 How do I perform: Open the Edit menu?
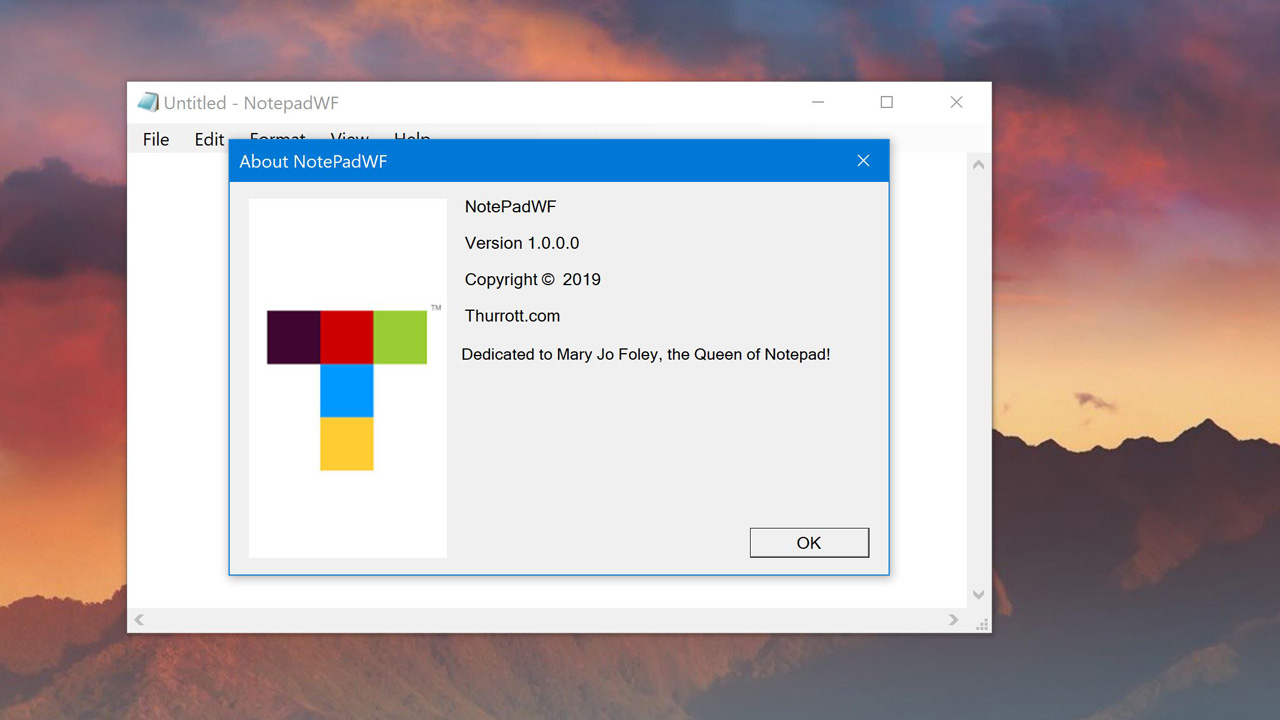(x=209, y=139)
